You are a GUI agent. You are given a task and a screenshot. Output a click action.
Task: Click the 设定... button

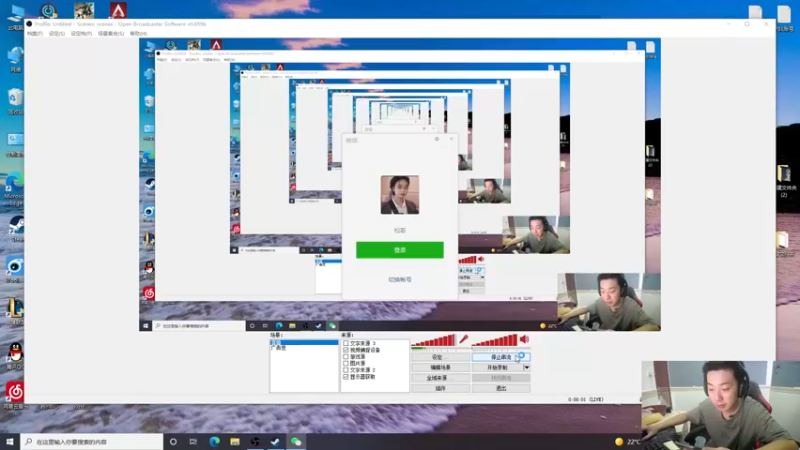coord(440,357)
